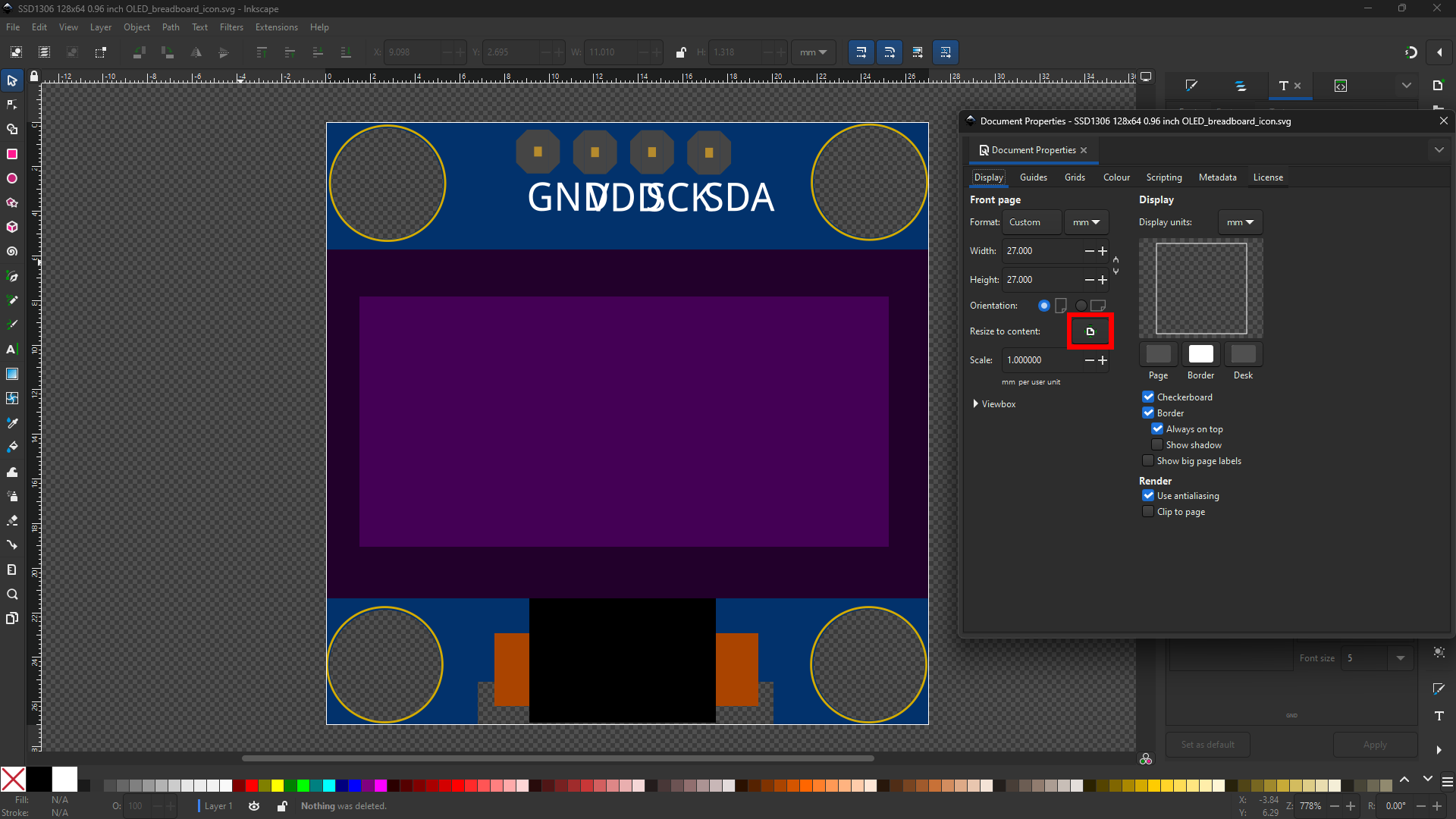Select the Spiral tool

(x=12, y=251)
